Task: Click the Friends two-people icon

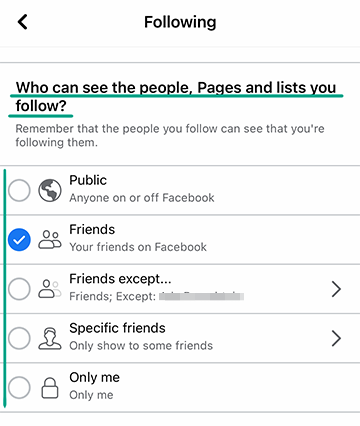Action: tap(50, 240)
